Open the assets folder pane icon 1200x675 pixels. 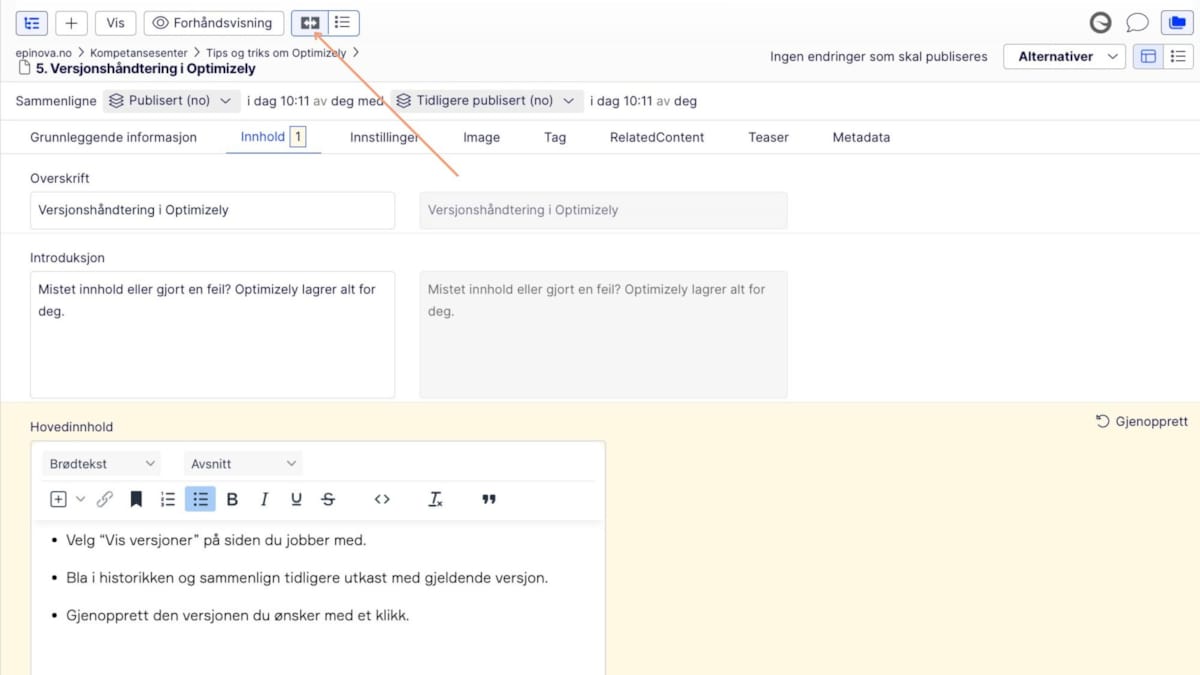tap(1175, 23)
